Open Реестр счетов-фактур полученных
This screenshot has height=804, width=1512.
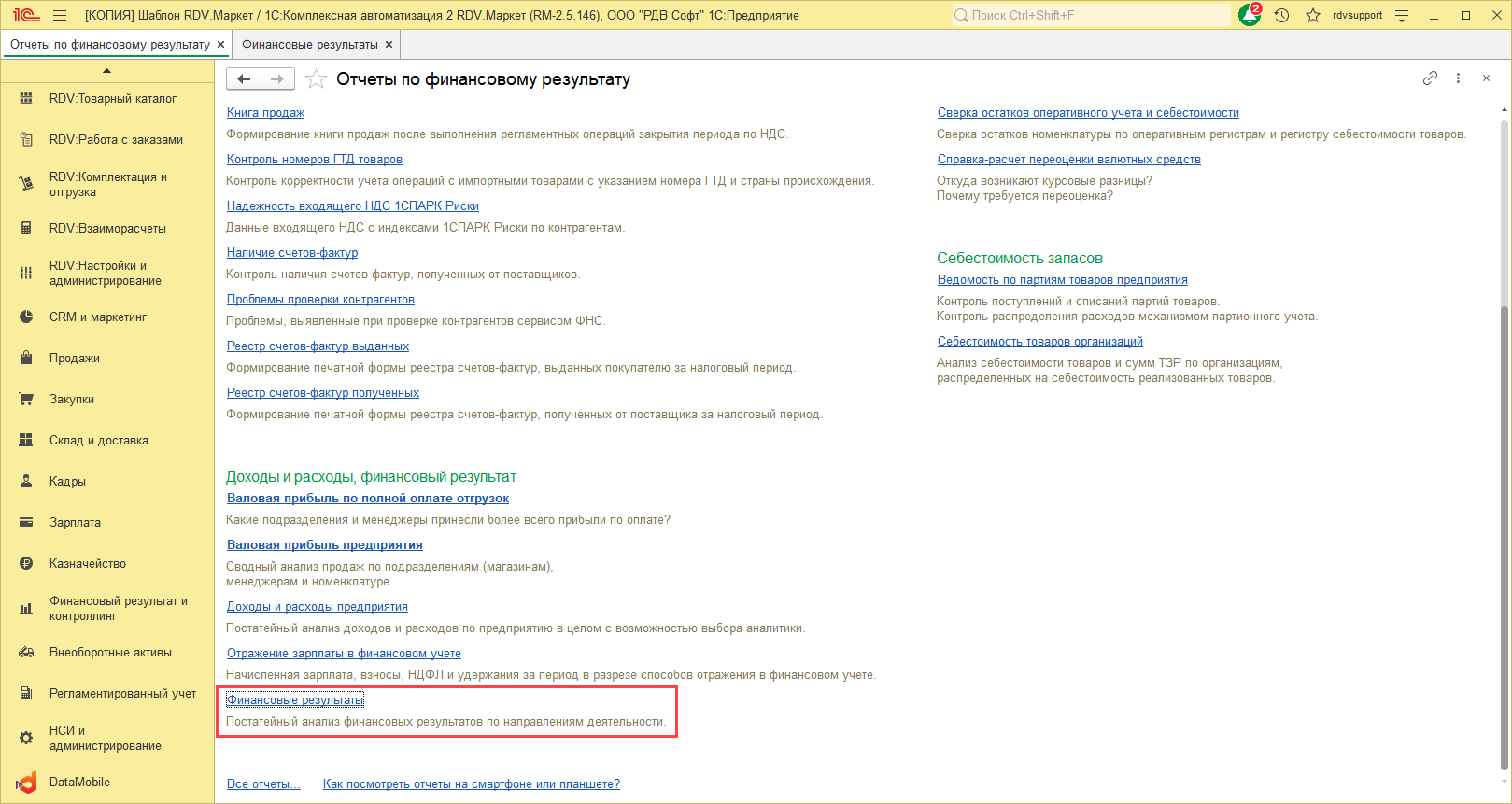[x=323, y=393]
